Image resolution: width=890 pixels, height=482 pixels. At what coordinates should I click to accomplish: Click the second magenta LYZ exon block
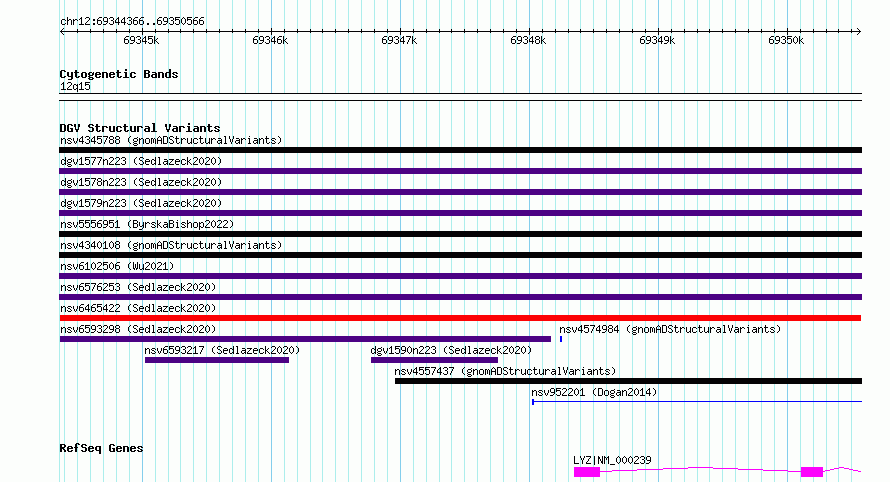tap(812, 472)
